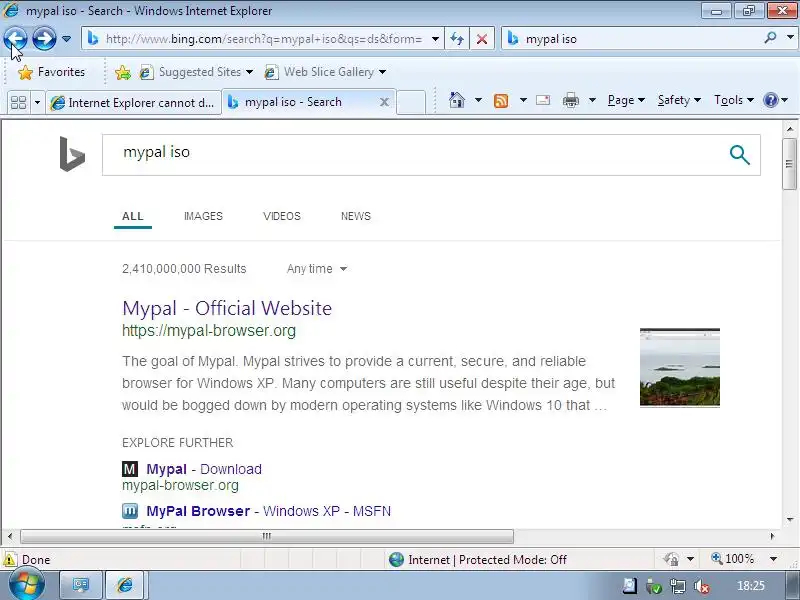Click the network tray icon
This screenshot has width=800, height=600.
coord(678,586)
